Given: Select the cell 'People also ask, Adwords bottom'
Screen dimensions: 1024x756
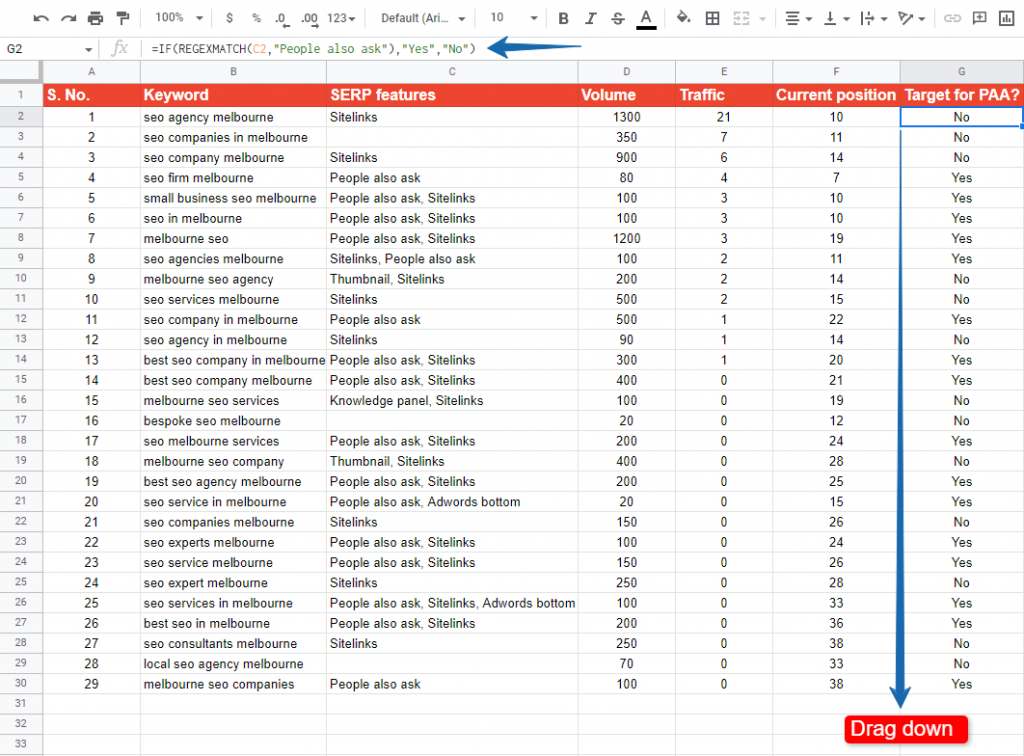Looking at the screenshot, I should click(452, 501).
